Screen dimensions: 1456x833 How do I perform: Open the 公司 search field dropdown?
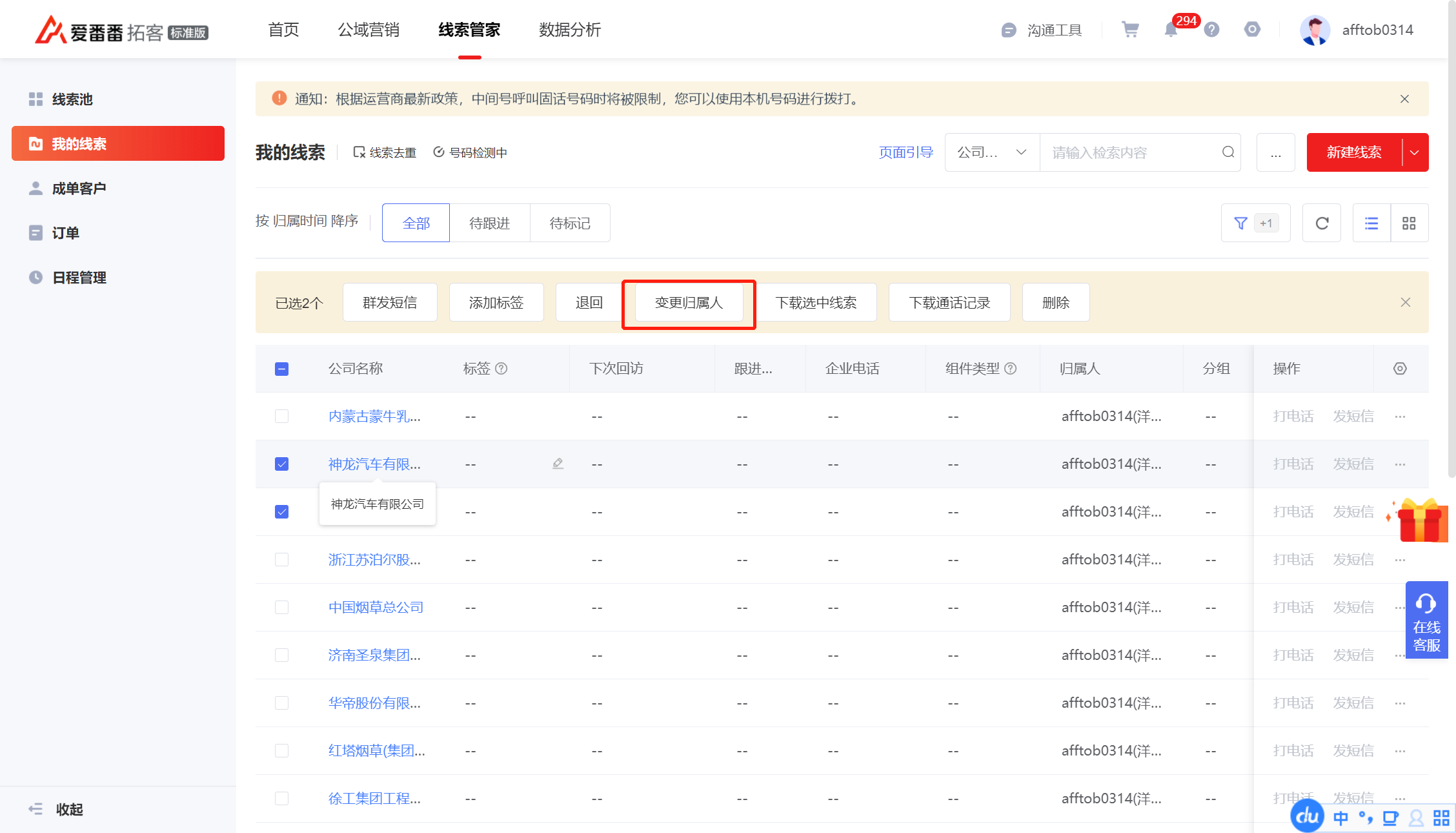[x=993, y=152]
